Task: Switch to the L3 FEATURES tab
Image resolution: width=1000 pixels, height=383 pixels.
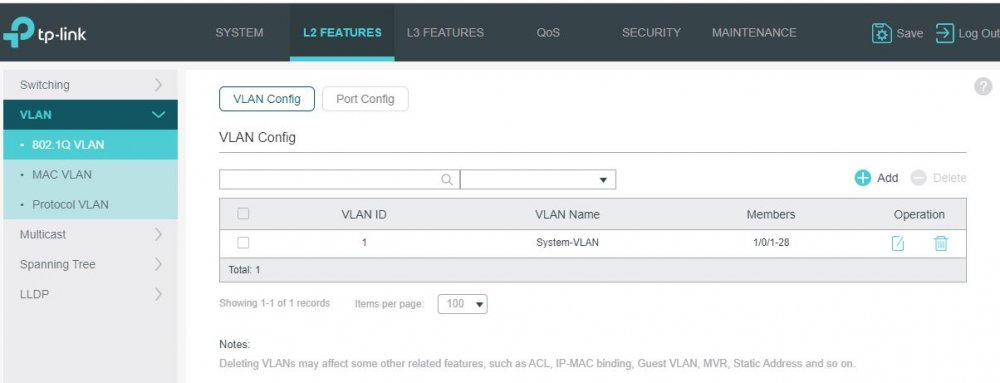Action: tap(445, 33)
